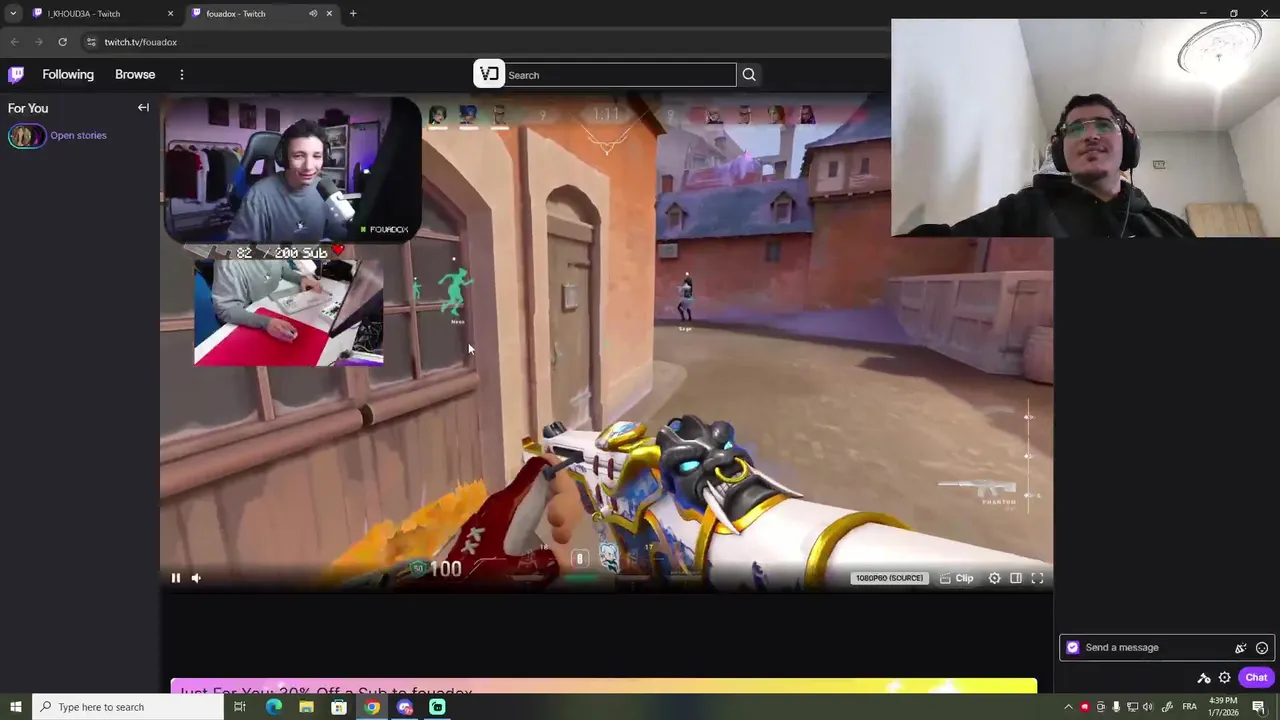
Task: Click the Twitch search field
Action: (620, 75)
